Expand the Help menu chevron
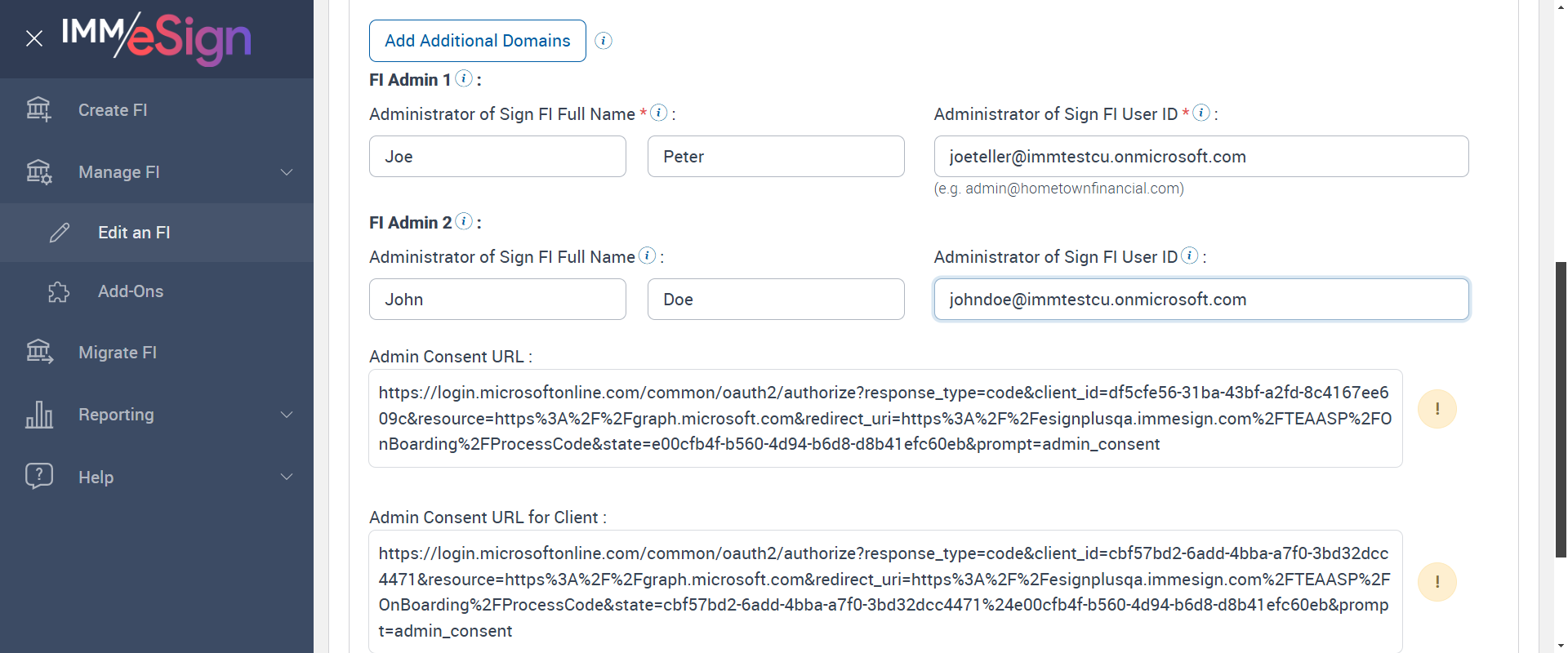 coord(287,477)
